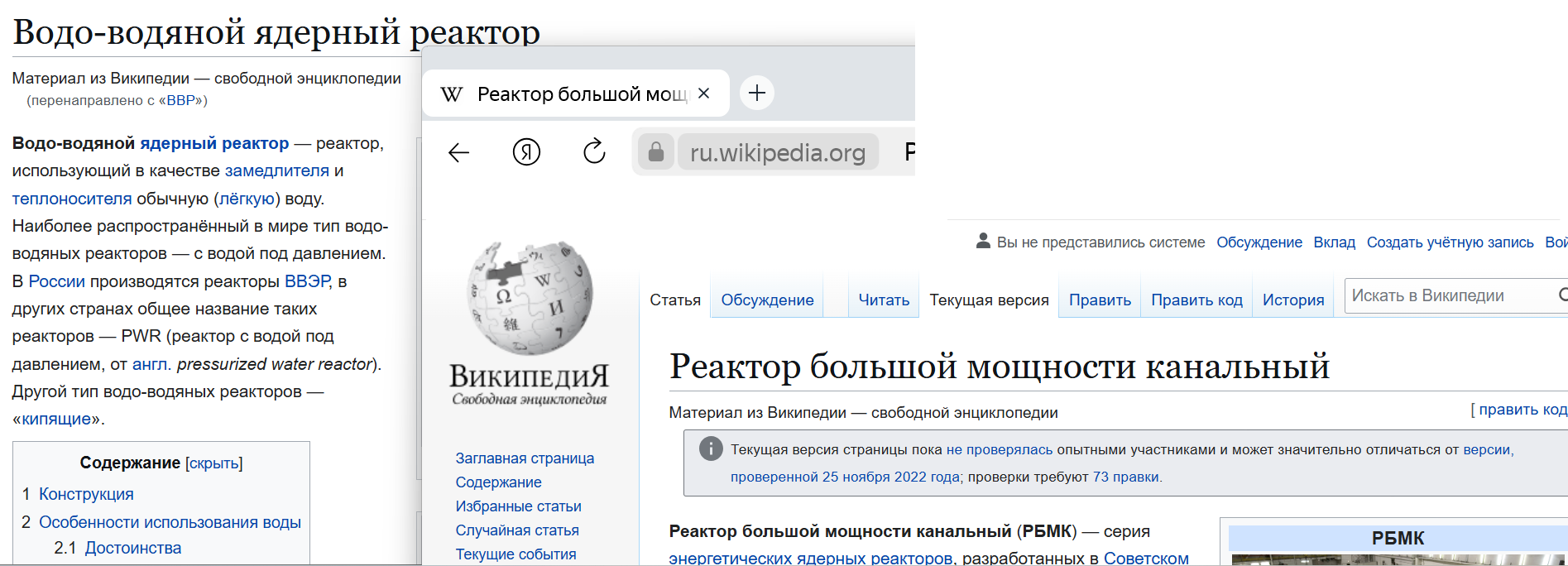1568x566 pixels.
Task: Collapse contents with скрыть toggle
Action: click(x=214, y=463)
